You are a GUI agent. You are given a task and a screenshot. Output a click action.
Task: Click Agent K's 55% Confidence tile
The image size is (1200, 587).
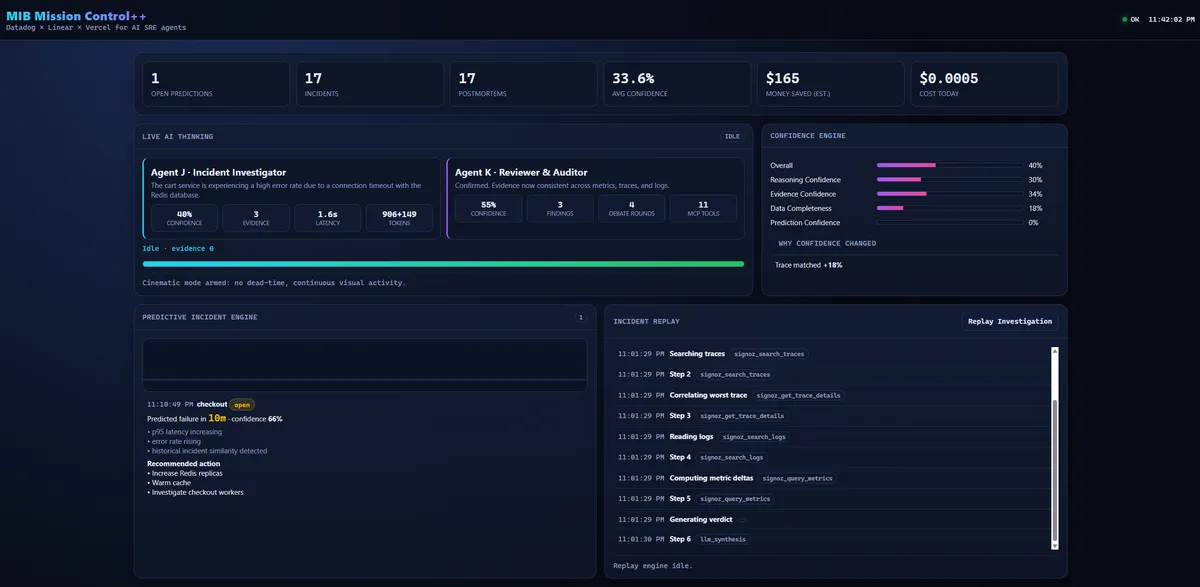[x=488, y=208]
